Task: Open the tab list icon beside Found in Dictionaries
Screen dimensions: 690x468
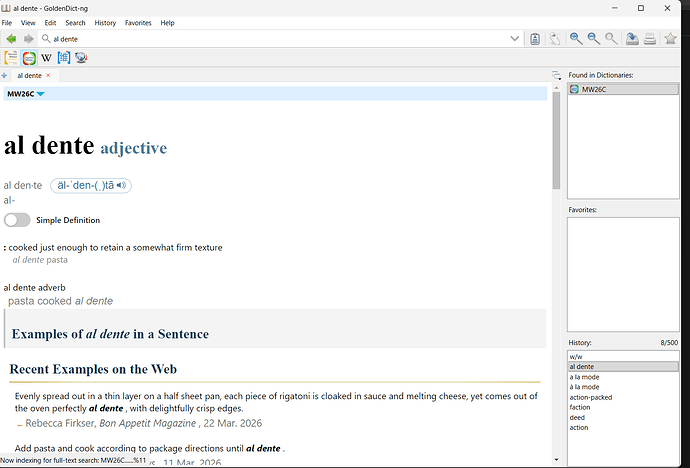Action: click(x=557, y=76)
